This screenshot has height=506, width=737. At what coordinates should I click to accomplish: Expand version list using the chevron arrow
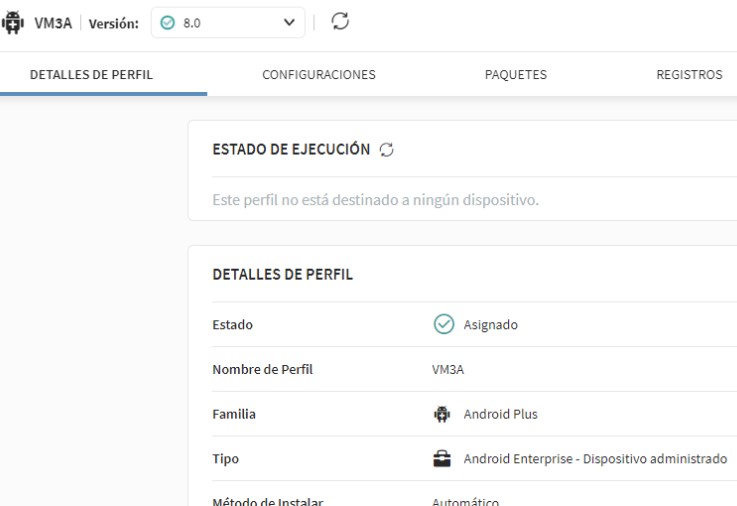point(289,23)
